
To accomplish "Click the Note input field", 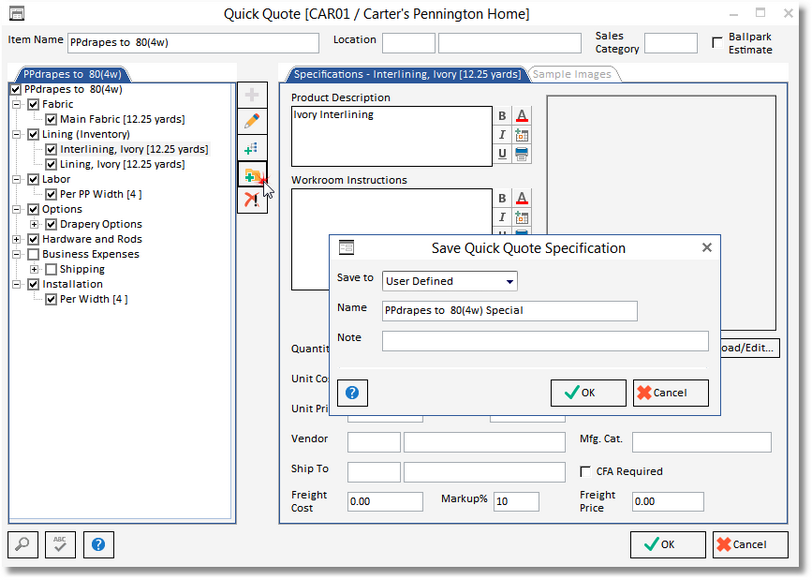I will (x=545, y=342).
